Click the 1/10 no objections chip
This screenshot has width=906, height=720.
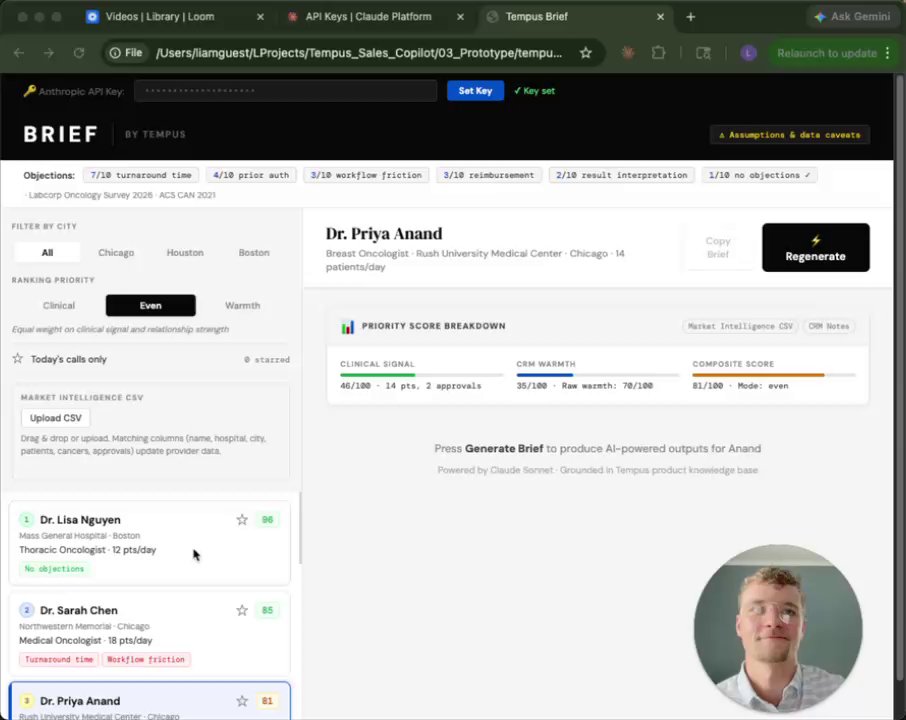point(759,175)
